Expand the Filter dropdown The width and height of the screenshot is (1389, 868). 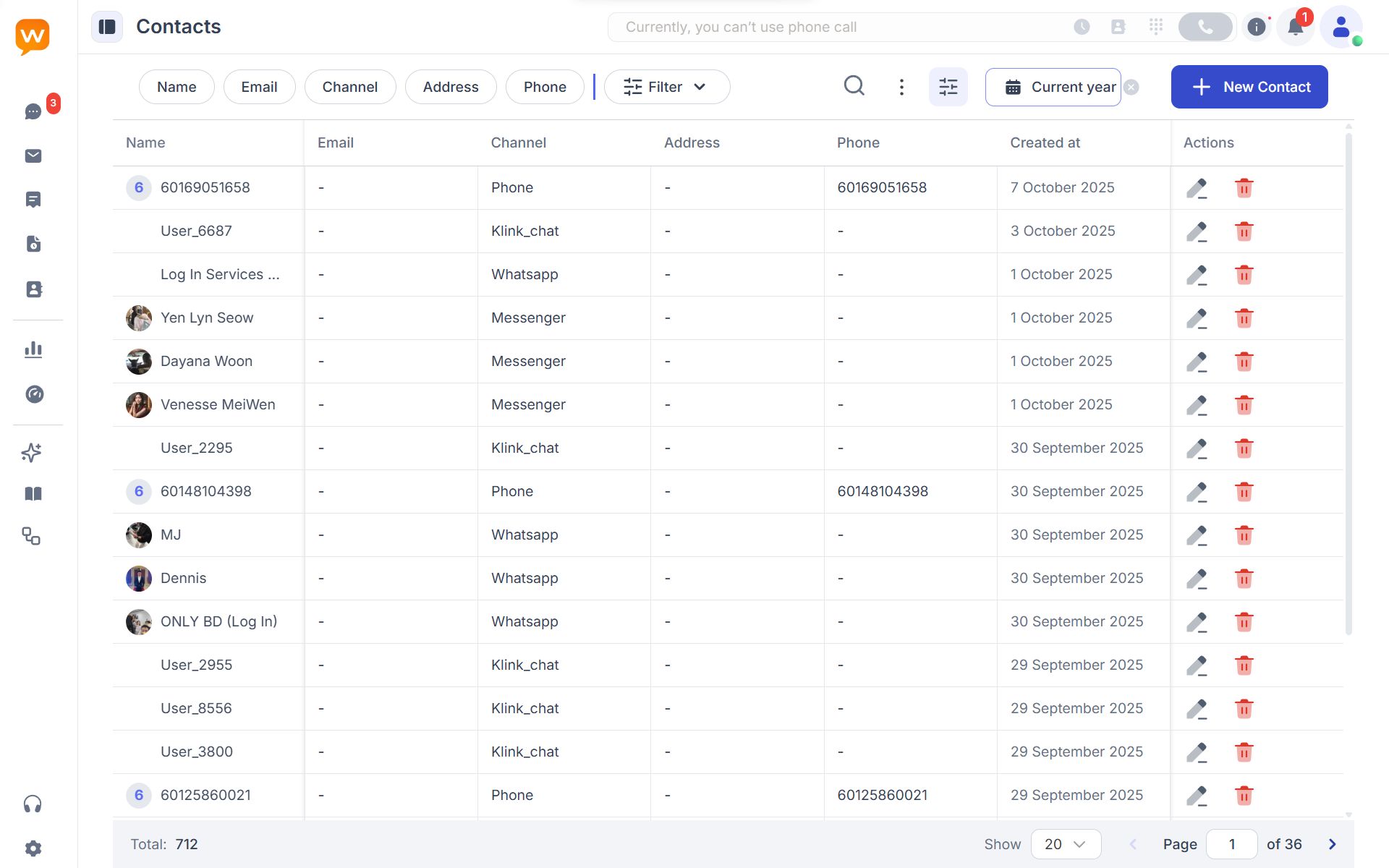(x=666, y=87)
